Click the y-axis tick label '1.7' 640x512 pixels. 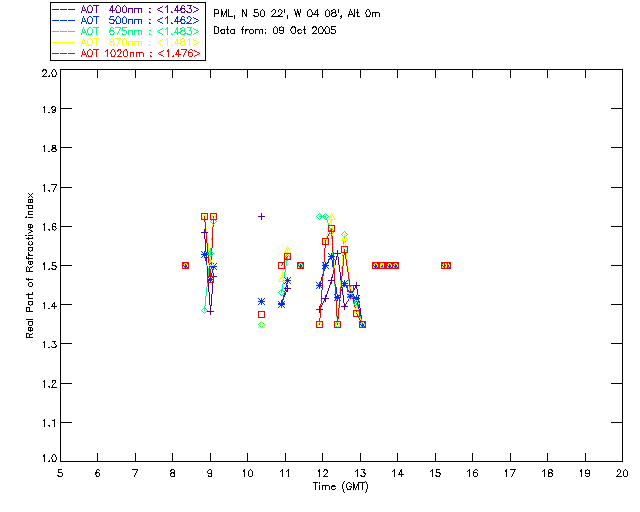49,188
